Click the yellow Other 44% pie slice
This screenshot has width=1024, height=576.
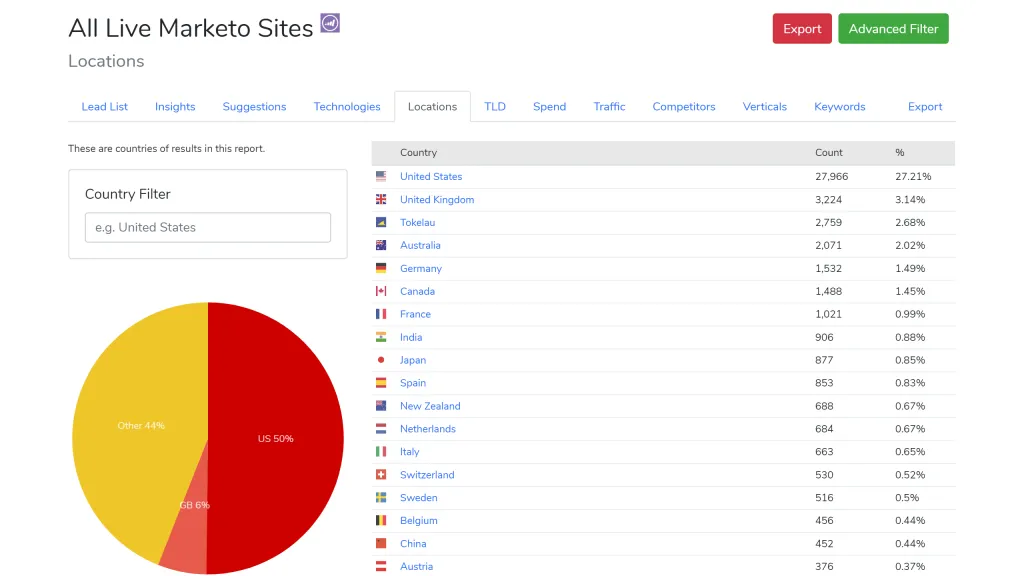(140, 425)
